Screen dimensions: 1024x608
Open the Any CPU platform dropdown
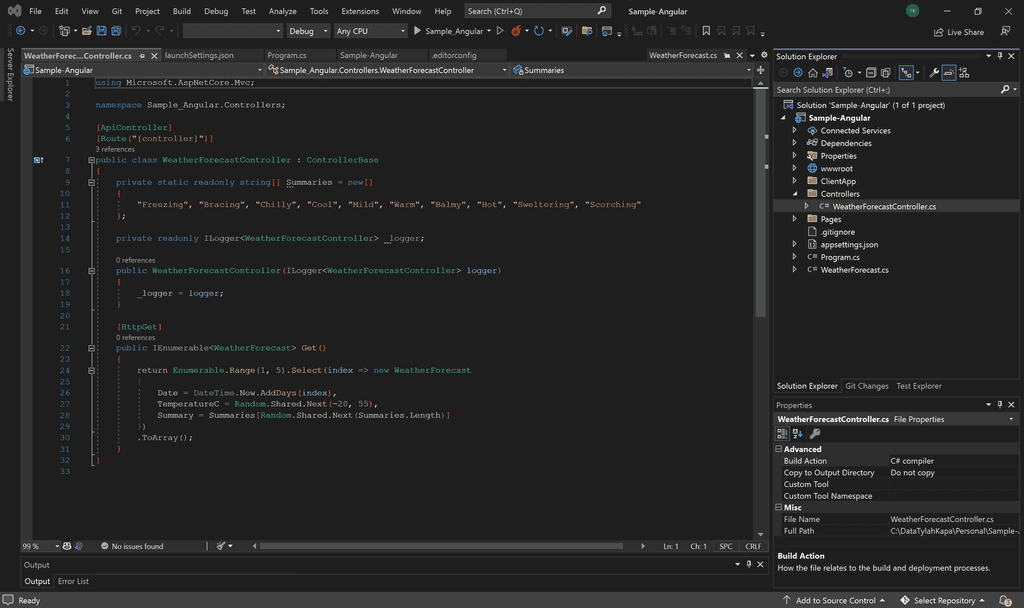[371, 30]
